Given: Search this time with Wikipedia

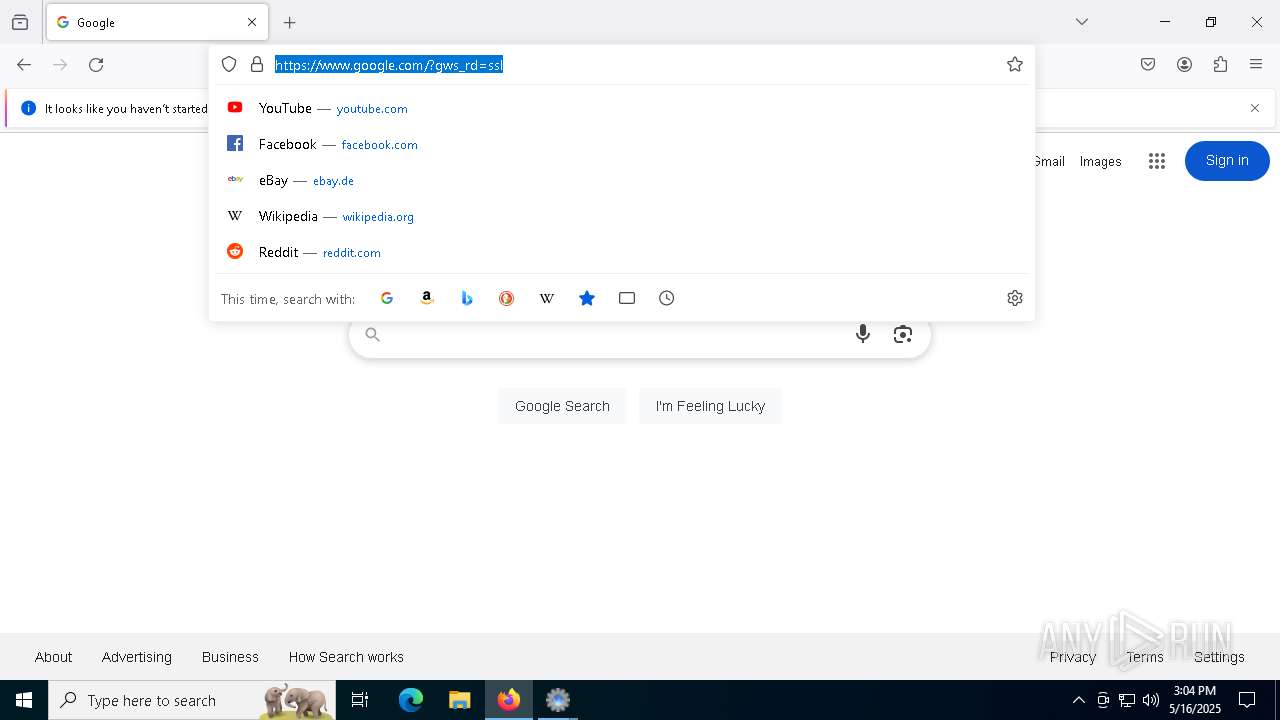Looking at the screenshot, I should tap(547, 298).
